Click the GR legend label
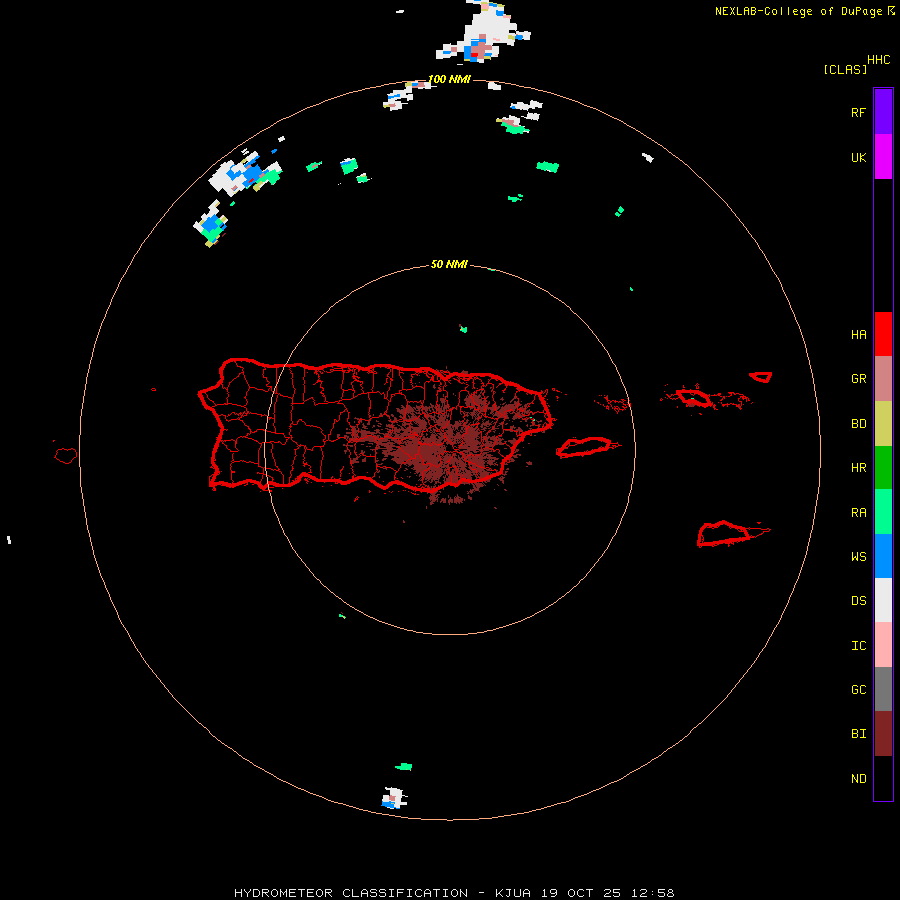This screenshot has height=900, width=900. [858, 379]
